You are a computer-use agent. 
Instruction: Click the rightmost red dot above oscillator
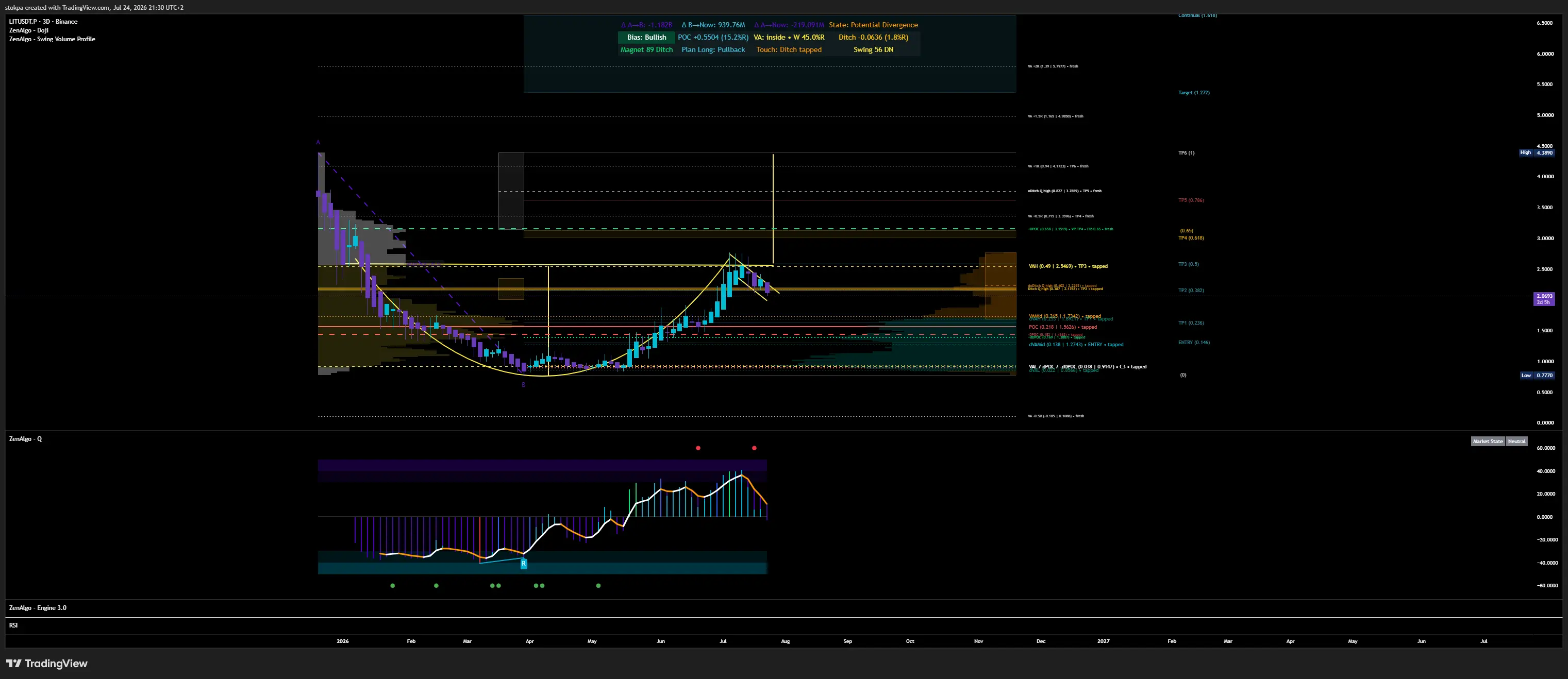point(754,448)
